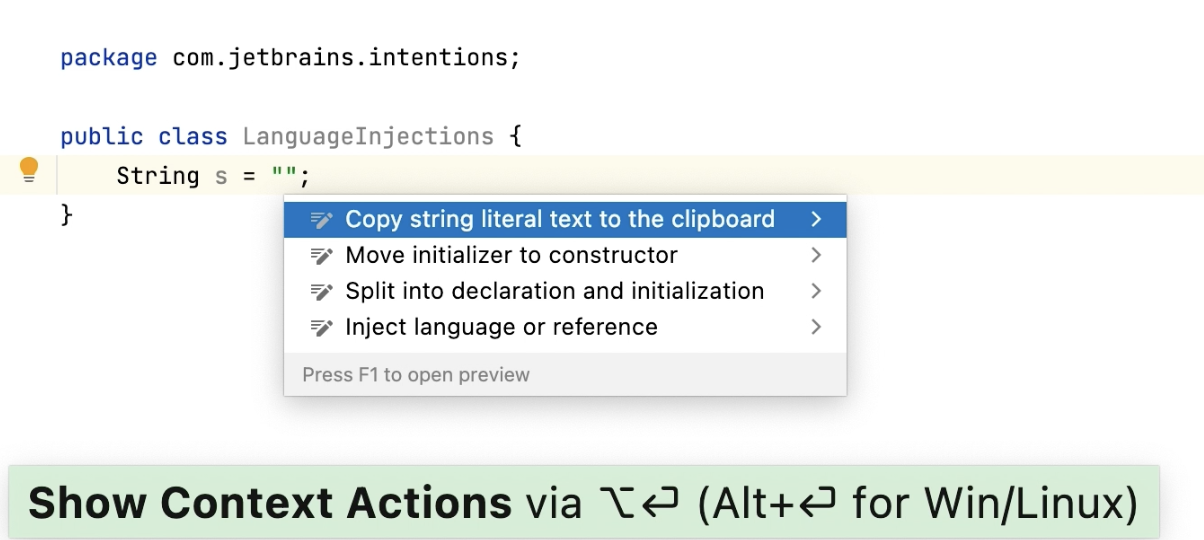Click the package com.jetbrains.intentions line

[290, 58]
